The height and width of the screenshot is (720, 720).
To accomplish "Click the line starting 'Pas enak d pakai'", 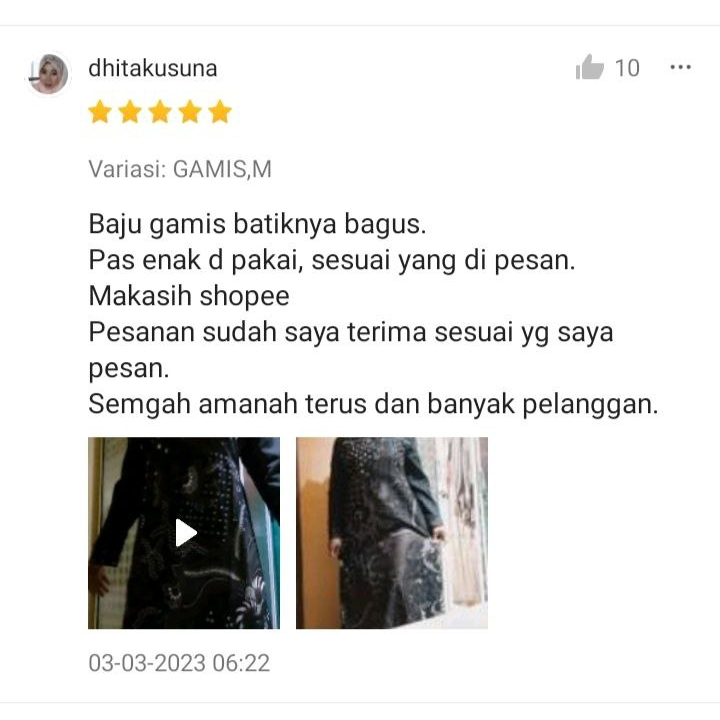I will click(x=332, y=260).
